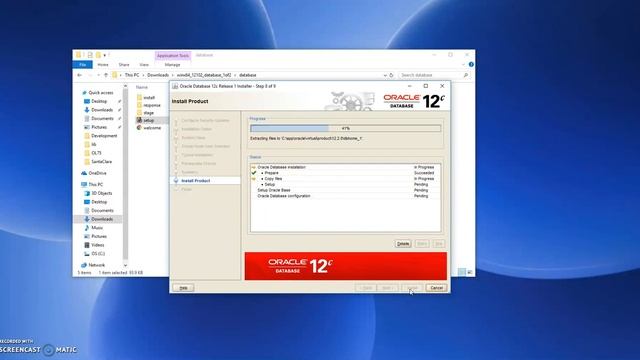Click This PC in the address breadcrumb
The height and width of the screenshot is (360, 640).
(x=132, y=75)
